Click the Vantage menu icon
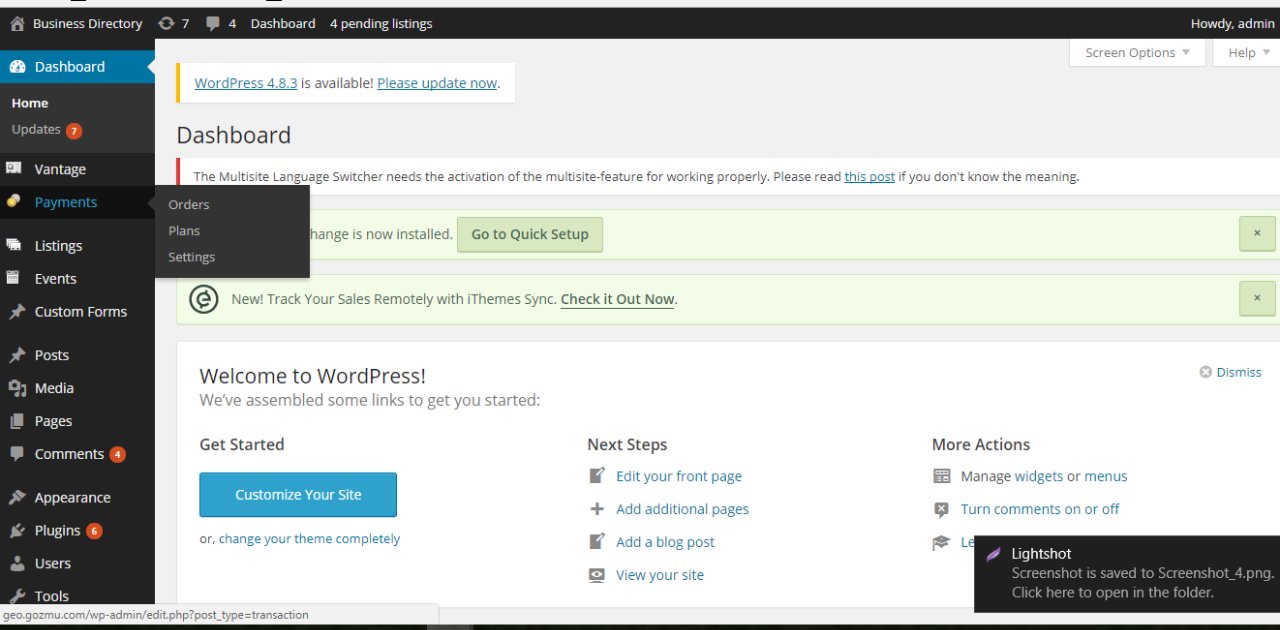The height and width of the screenshot is (630, 1280). click(14, 169)
